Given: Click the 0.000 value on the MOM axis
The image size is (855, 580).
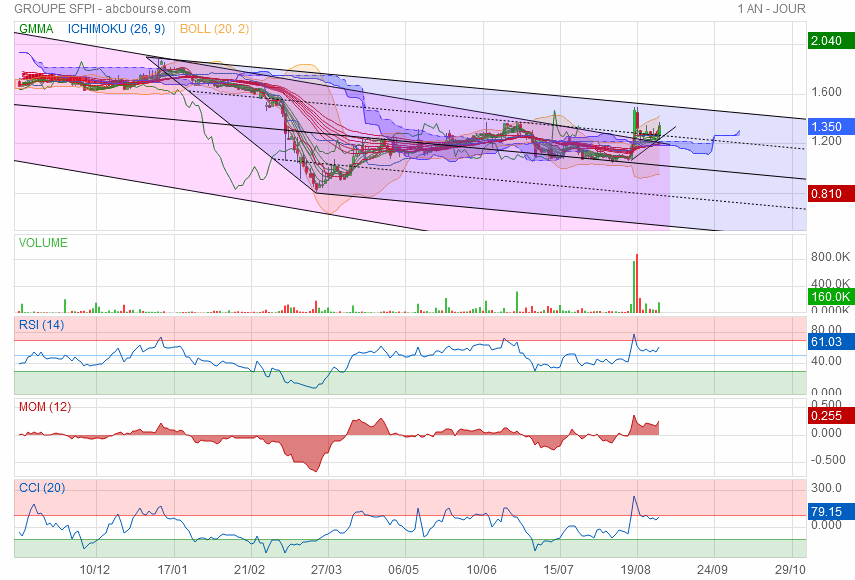Looking at the screenshot, I should (x=826, y=433).
